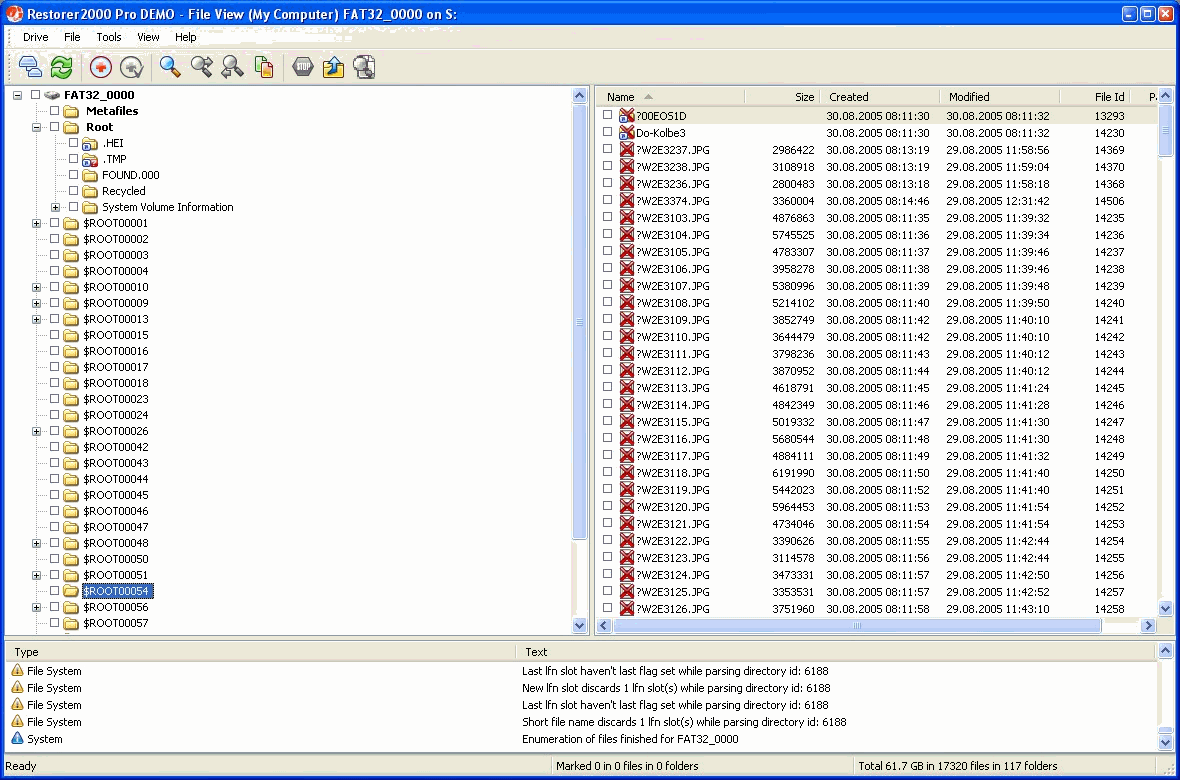
Task: Click the log panel scroll up arrow
Action: click(x=1165, y=651)
